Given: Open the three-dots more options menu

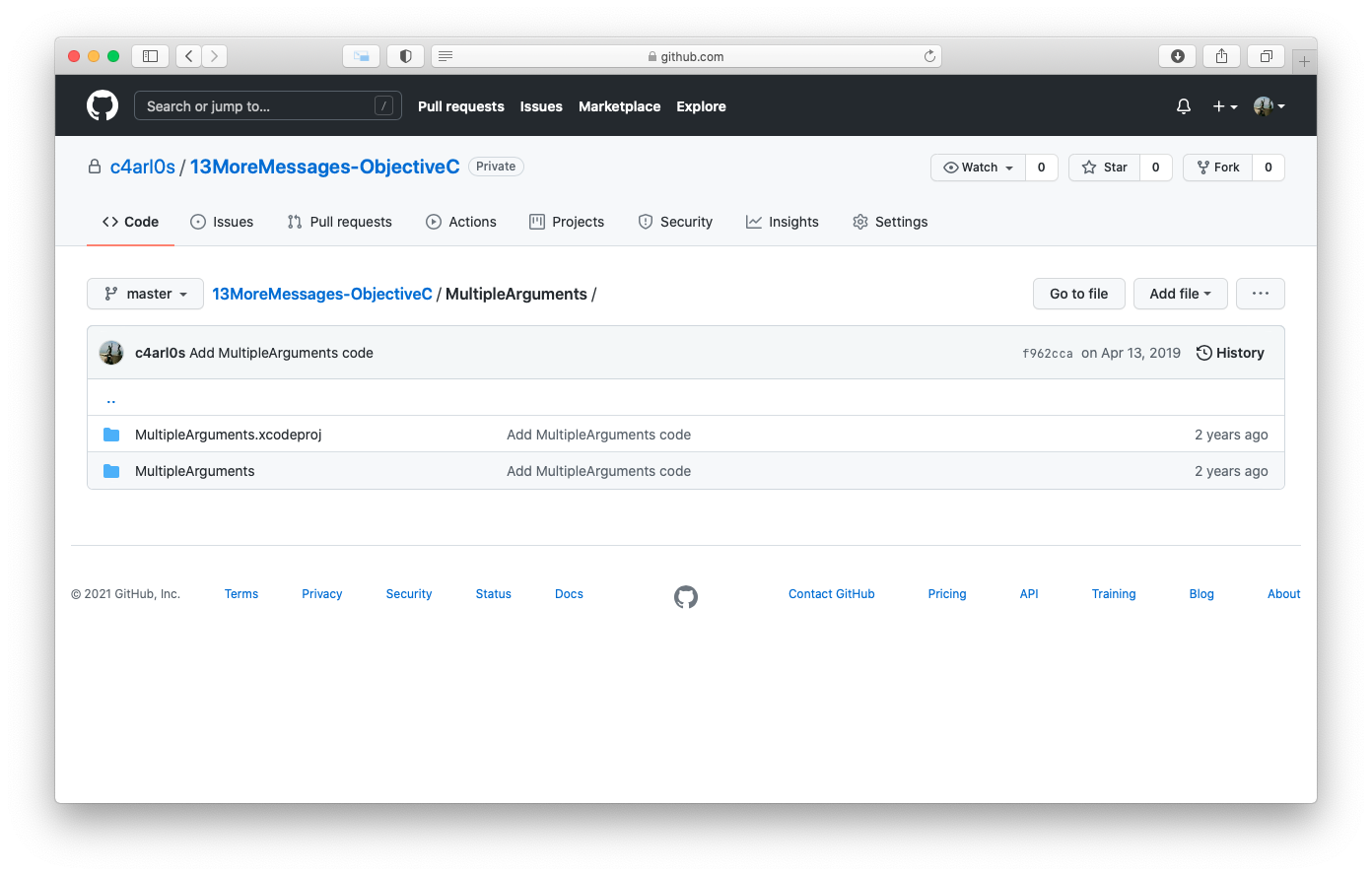Looking at the screenshot, I should (1261, 294).
